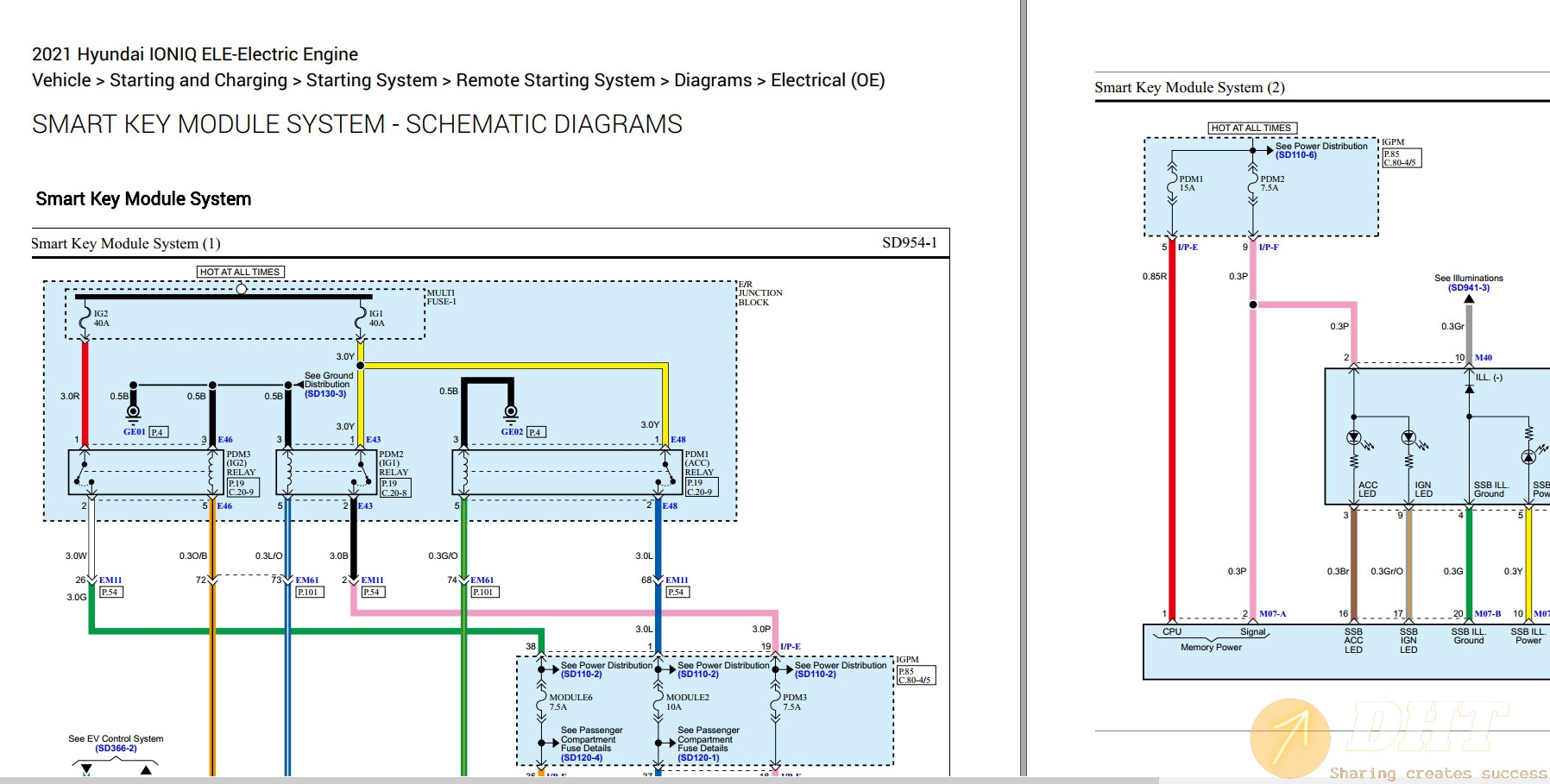Viewport: 1550px width, 784px height.
Task: Click the P.101 box beside EM61 pin 74
Action: (x=485, y=593)
